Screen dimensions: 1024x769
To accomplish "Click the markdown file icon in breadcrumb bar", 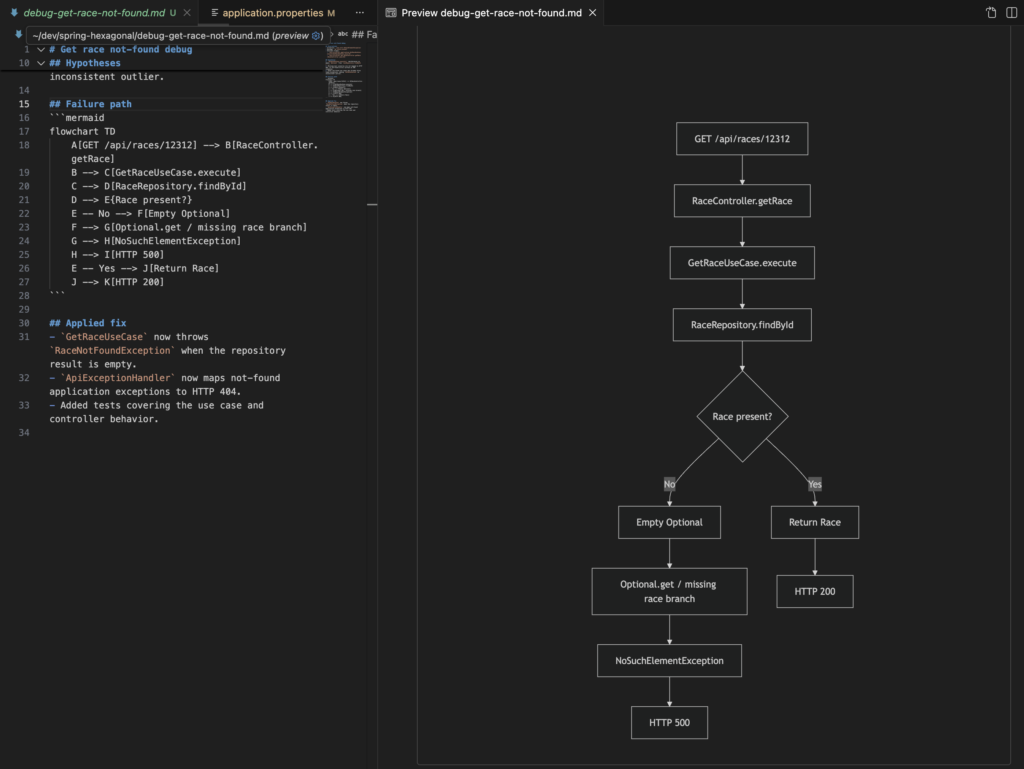I will 18,34.
